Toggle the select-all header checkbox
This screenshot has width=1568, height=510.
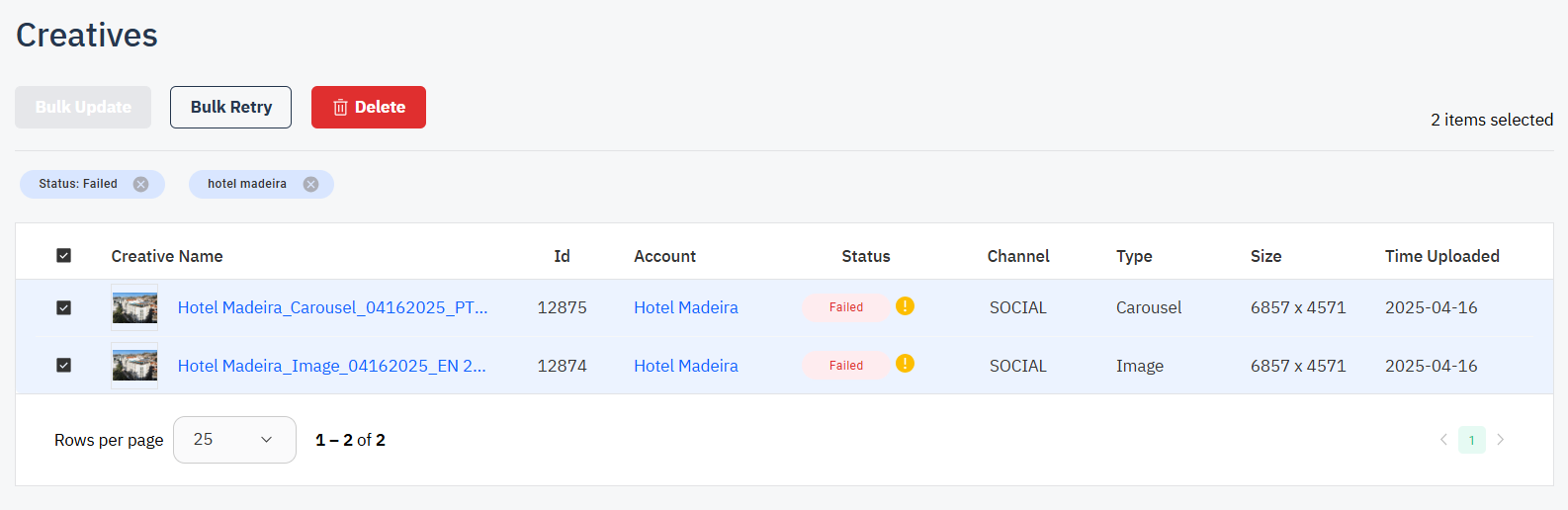64,256
